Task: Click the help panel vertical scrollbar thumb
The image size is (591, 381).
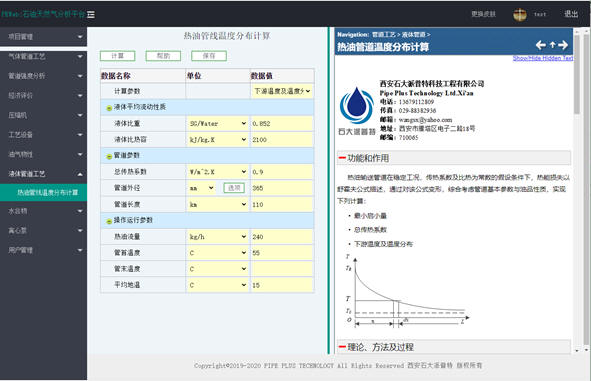Action: (x=577, y=75)
